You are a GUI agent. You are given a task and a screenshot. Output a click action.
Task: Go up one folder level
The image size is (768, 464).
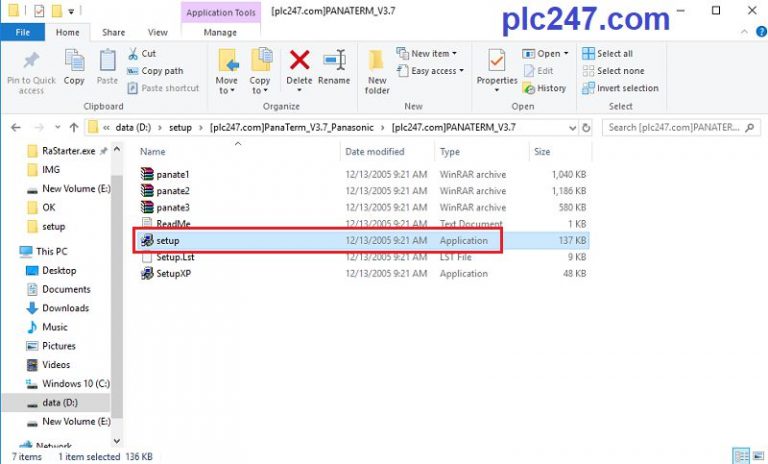pos(73,127)
